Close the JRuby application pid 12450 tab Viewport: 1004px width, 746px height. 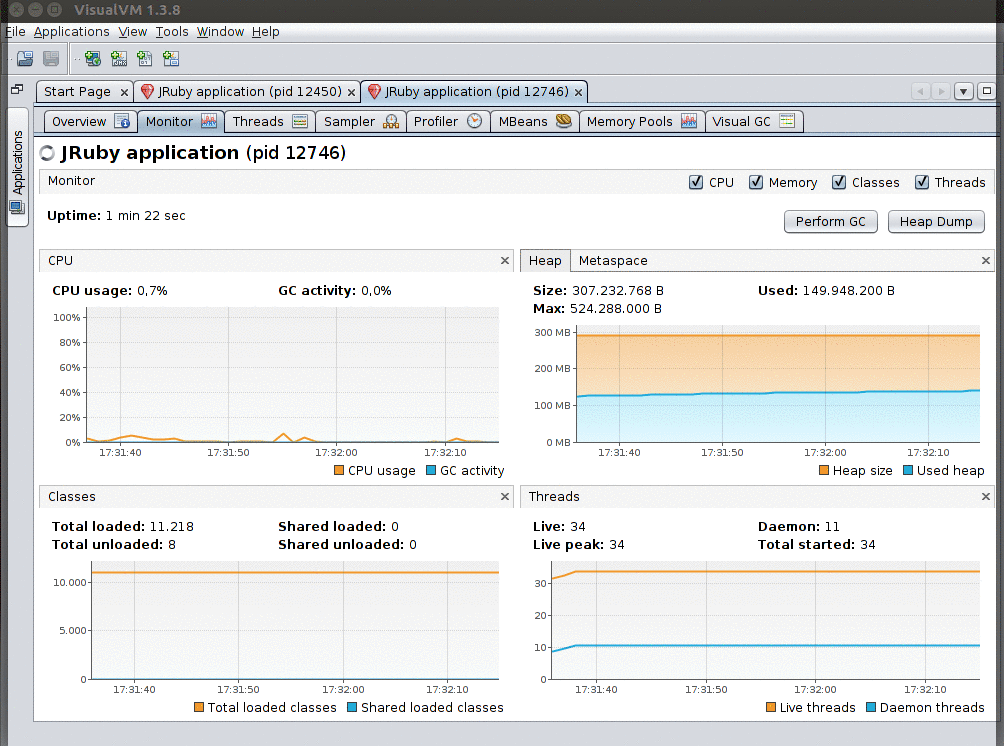coord(352,93)
